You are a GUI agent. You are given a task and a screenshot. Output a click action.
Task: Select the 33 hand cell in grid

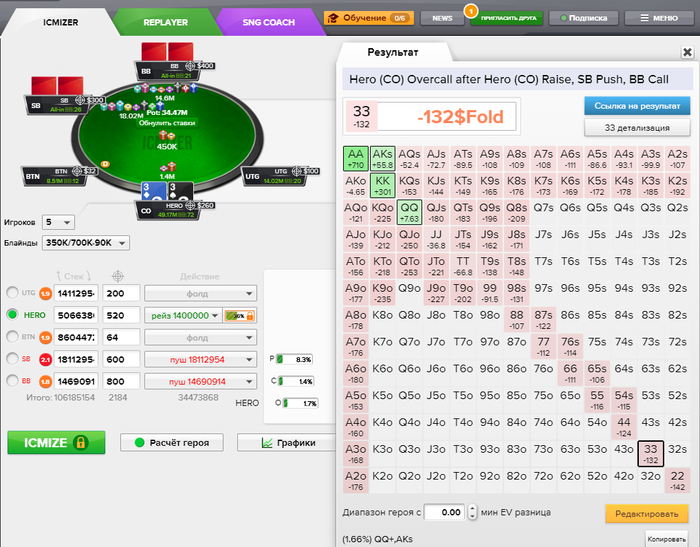click(650, 454)
